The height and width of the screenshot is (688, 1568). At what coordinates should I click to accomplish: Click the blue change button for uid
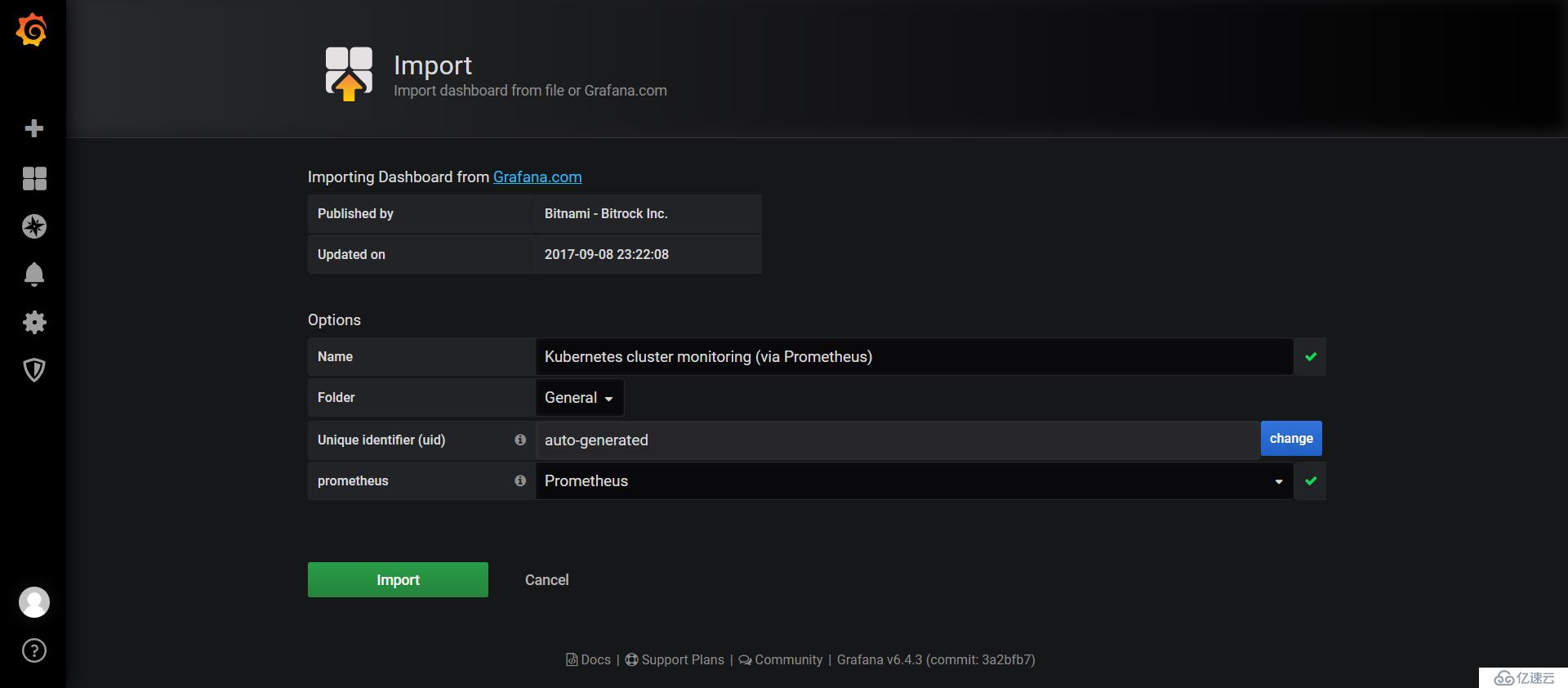(1291, 439)
